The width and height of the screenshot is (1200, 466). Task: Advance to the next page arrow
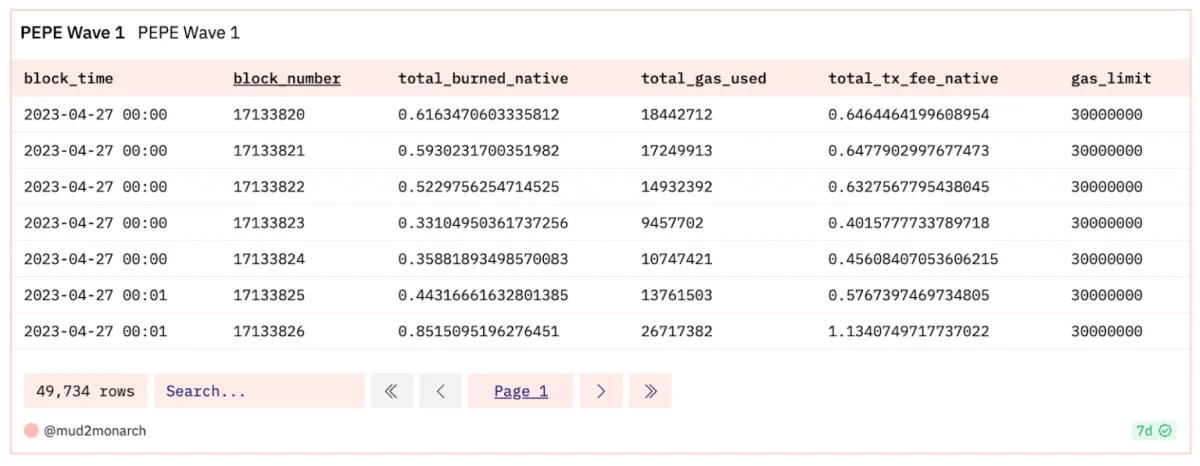601,391
